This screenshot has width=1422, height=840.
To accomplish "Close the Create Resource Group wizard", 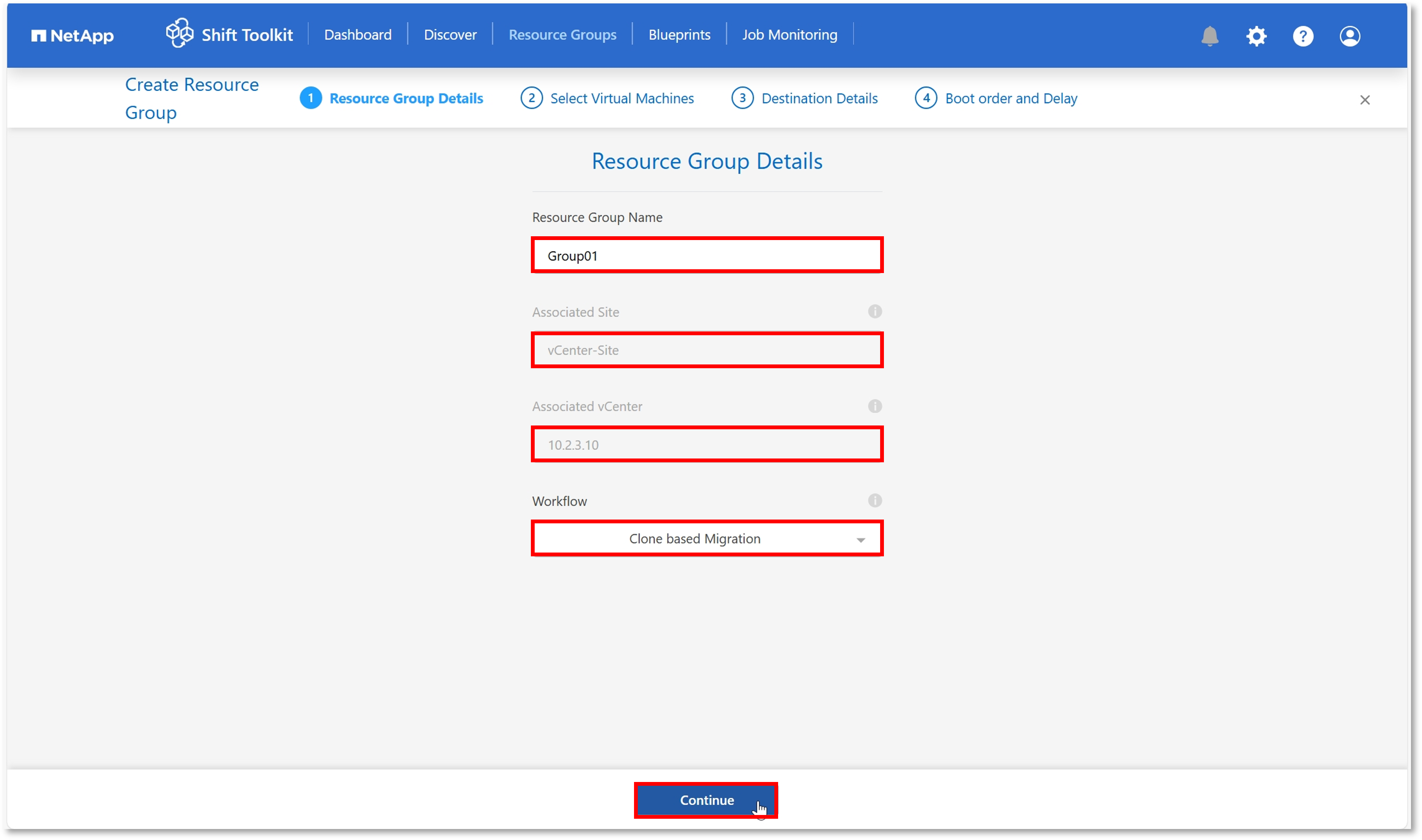I will coord(1364,100).
